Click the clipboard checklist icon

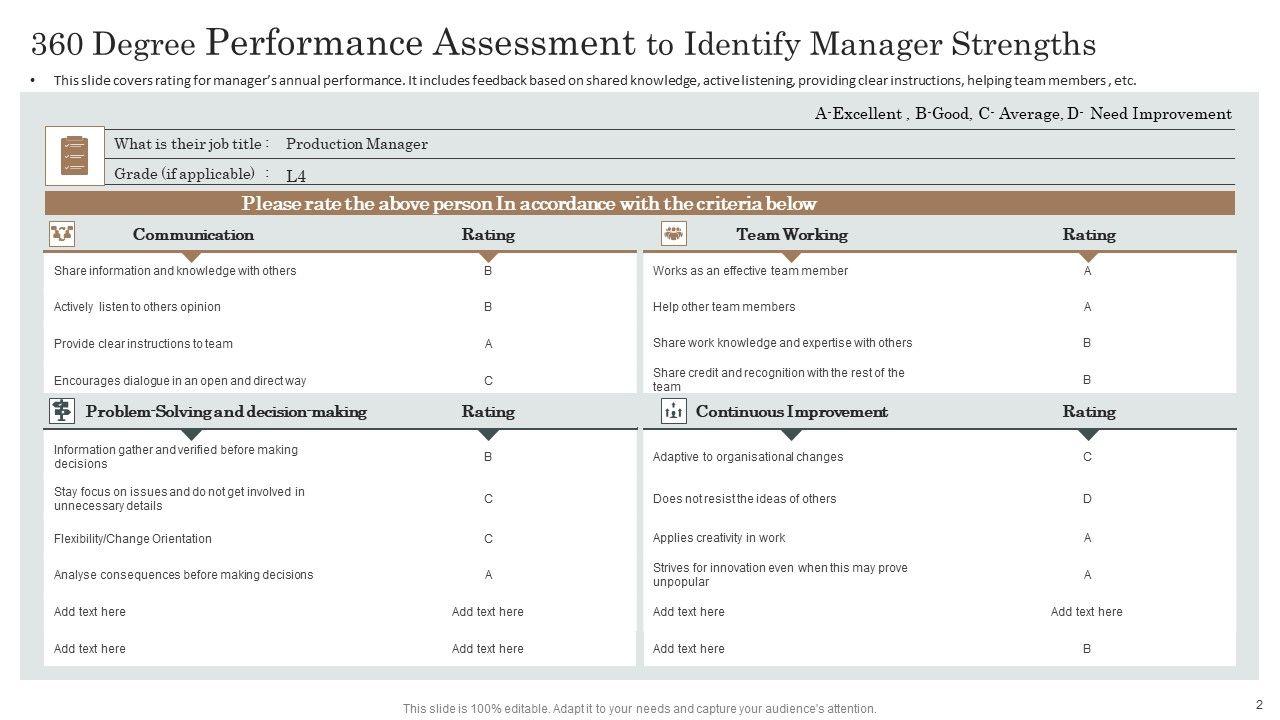point(74,156)
